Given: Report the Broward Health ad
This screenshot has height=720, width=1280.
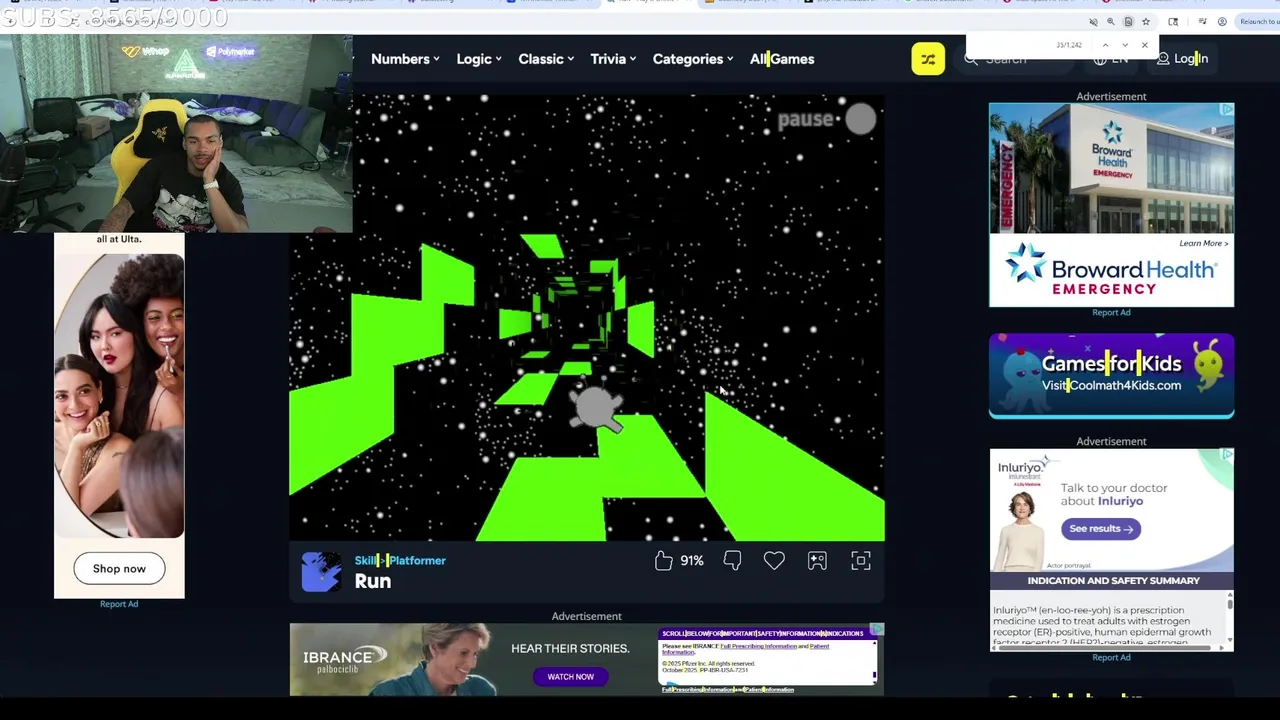Looking at the screenshot, I should pyautogui.click(x=1111, y=313).
